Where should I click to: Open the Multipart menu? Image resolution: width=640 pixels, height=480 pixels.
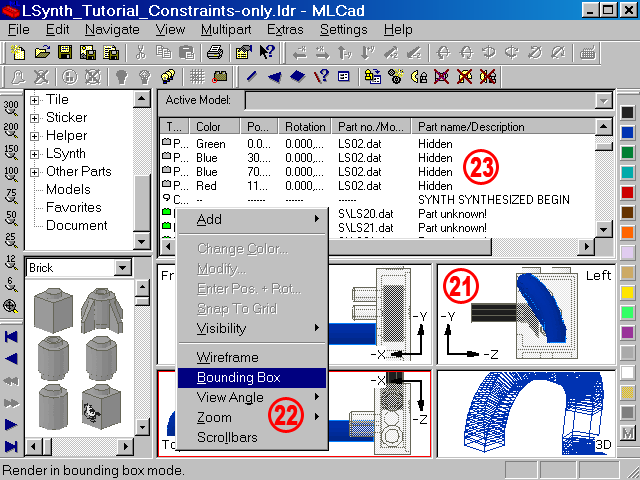[x=226, y=29]
